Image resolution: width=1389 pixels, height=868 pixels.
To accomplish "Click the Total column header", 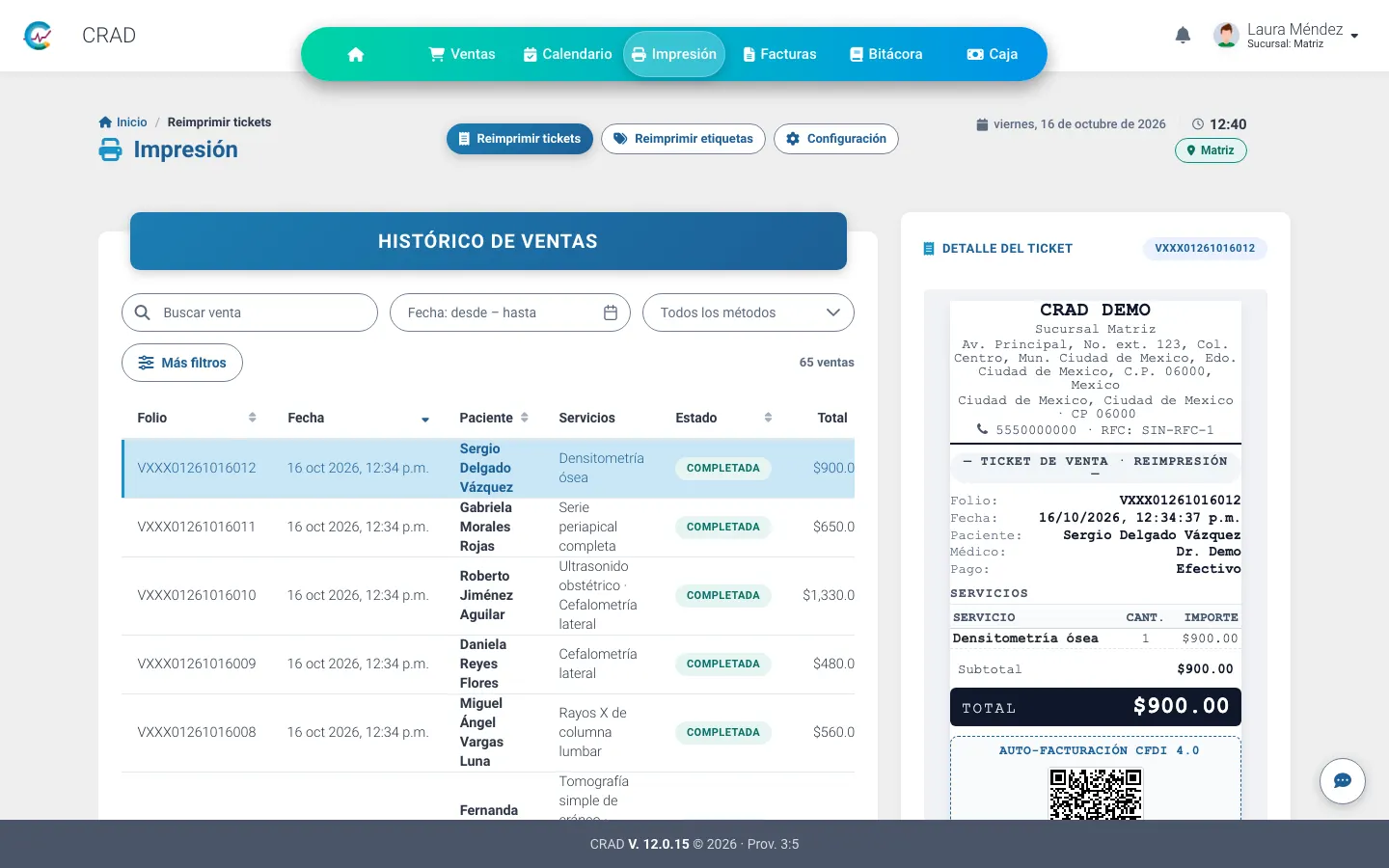I will [832, 418].
